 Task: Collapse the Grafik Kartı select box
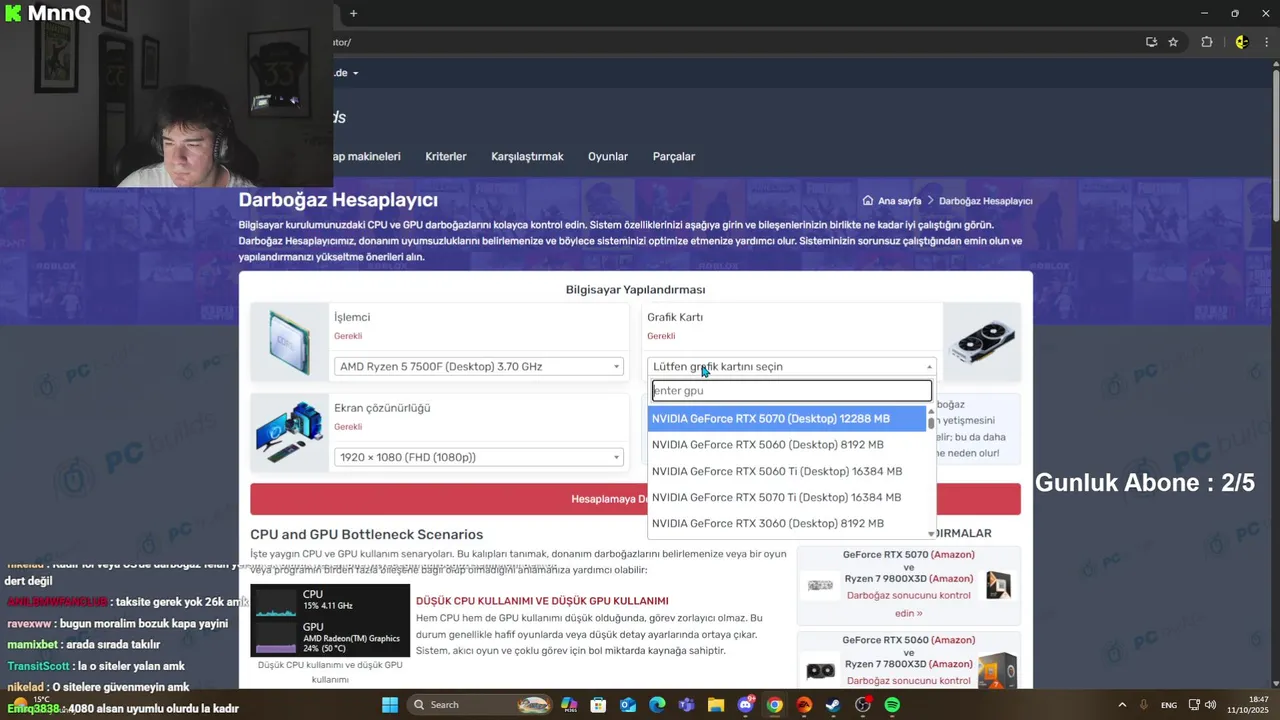click(x=791, y=367)
